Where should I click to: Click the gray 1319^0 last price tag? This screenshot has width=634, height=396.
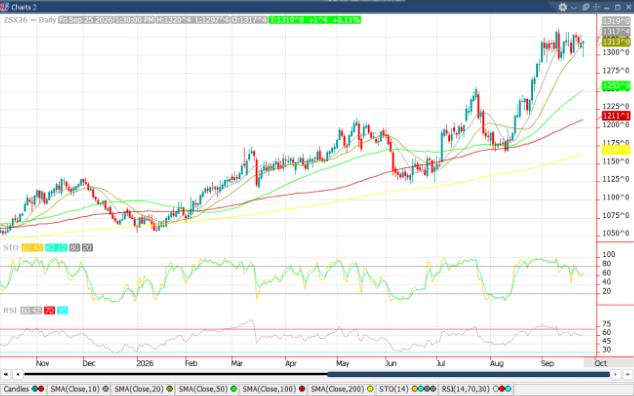pyautogui.click(x=616, y=21)
